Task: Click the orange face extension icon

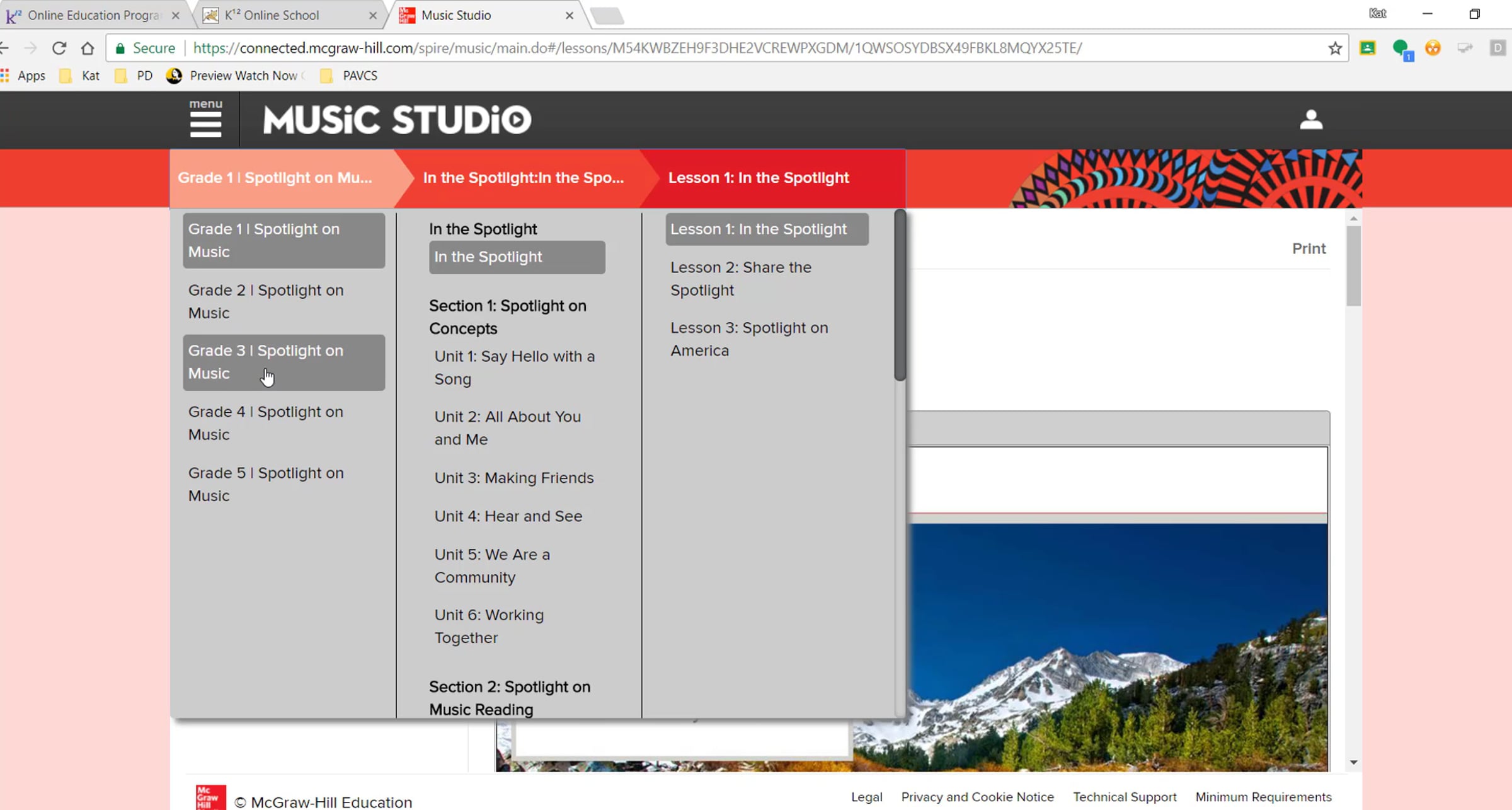Action: coord(1433,48)
